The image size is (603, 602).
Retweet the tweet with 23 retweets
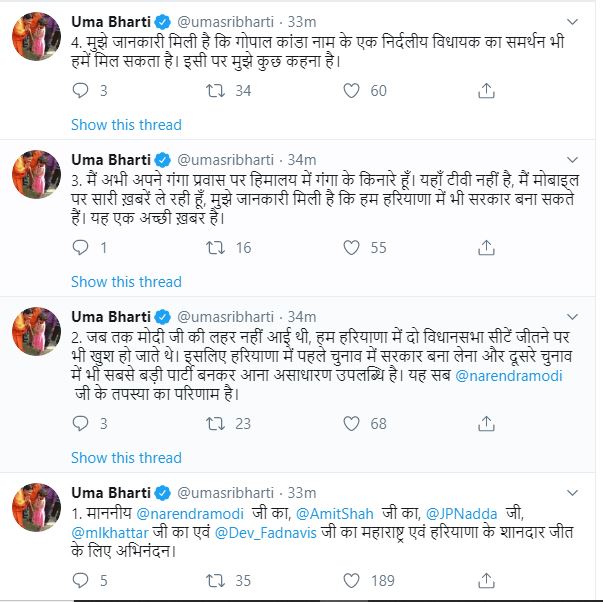click(x=215, y=424)
